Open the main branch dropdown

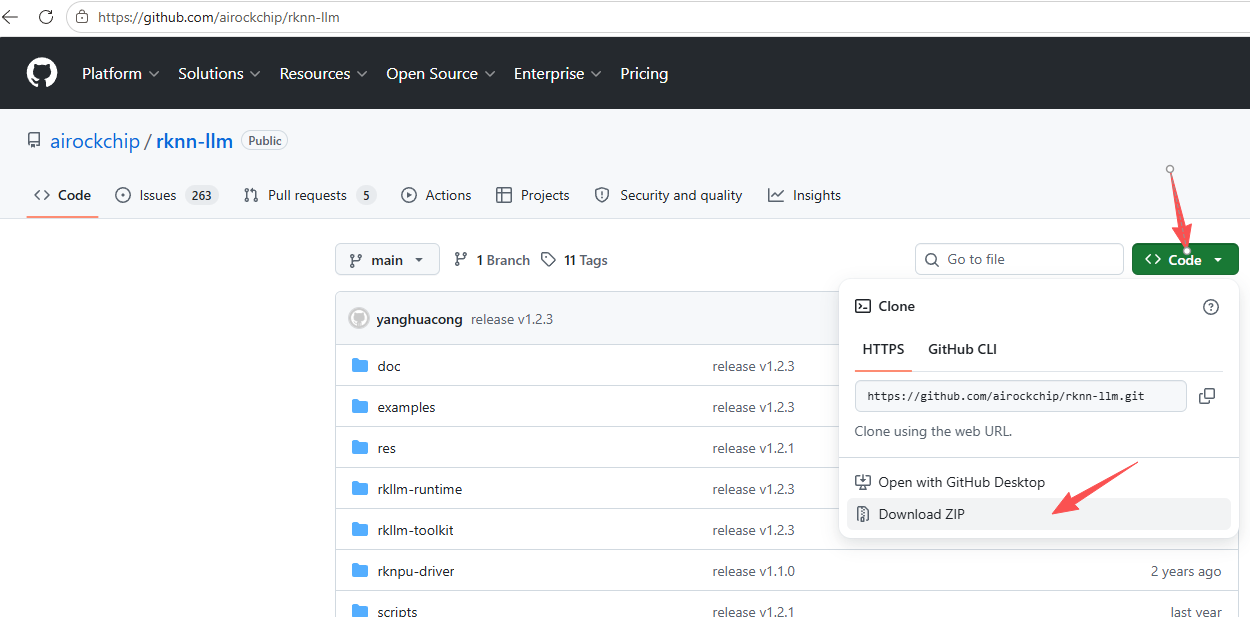[x=387, y=260]
